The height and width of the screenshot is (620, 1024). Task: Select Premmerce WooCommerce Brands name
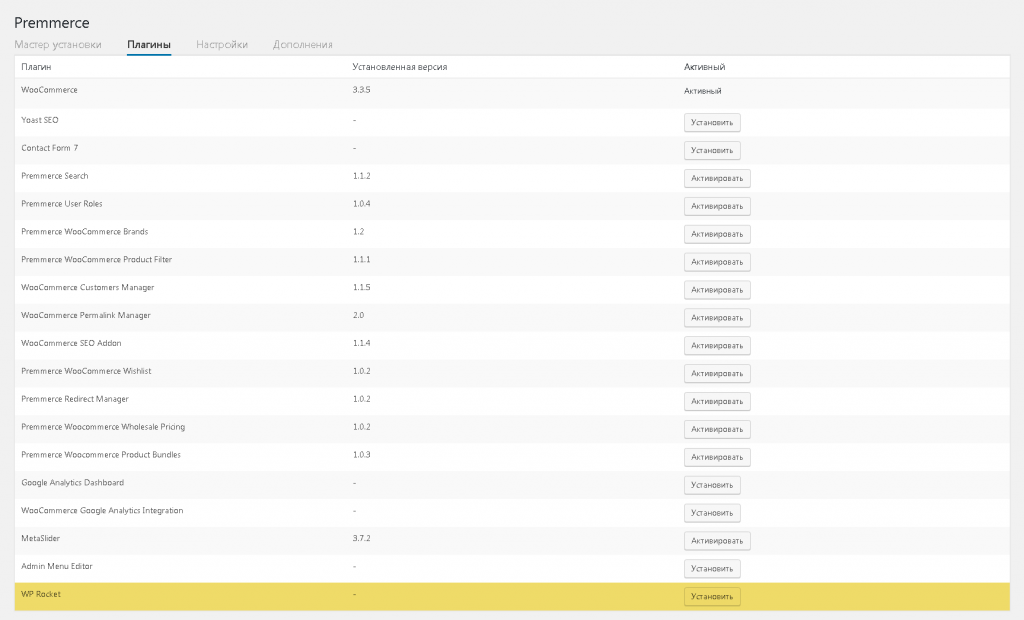(85, 231)
